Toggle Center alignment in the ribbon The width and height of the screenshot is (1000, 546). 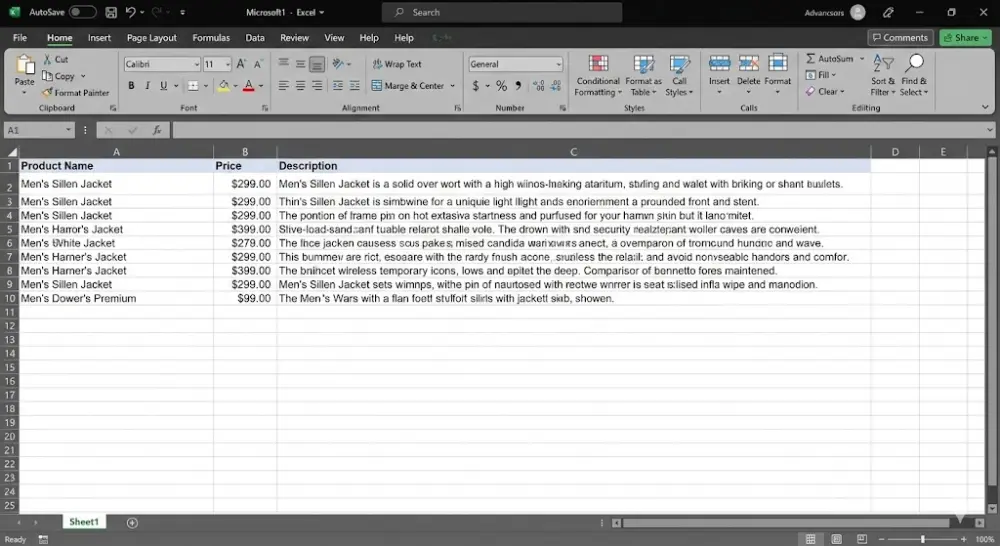[x=300, y=85]
